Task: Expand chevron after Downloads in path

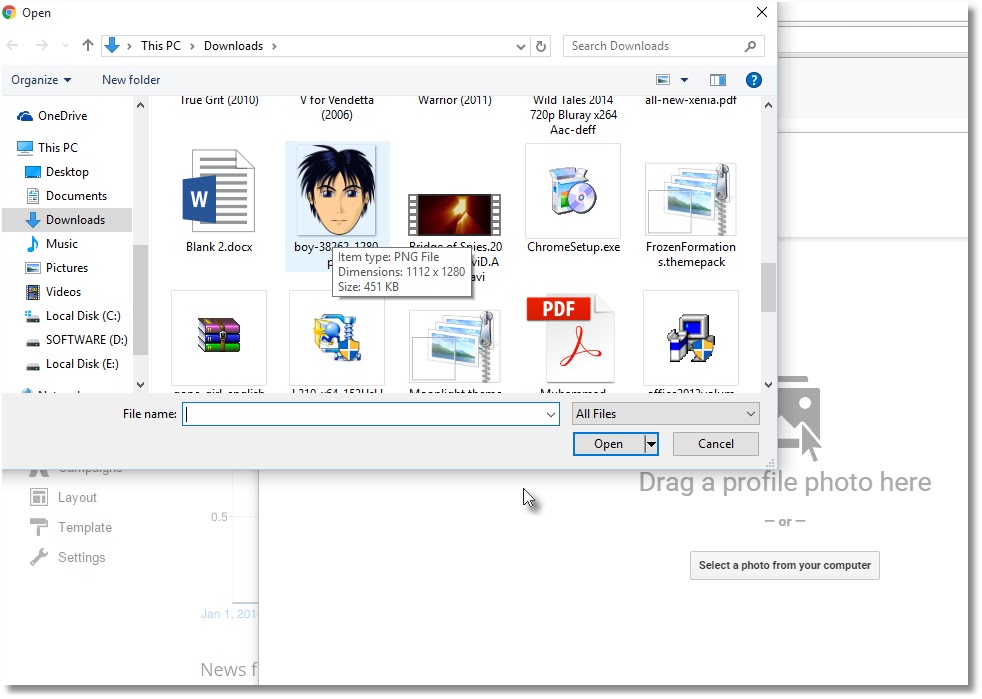Action: click(274, 46)
